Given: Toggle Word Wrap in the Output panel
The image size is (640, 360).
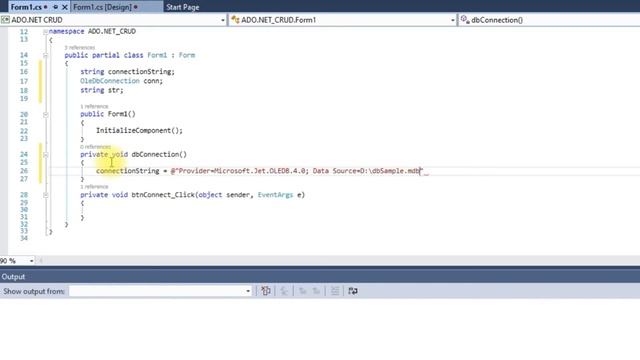Looking at the screenshot, I should tap(353, 291).
